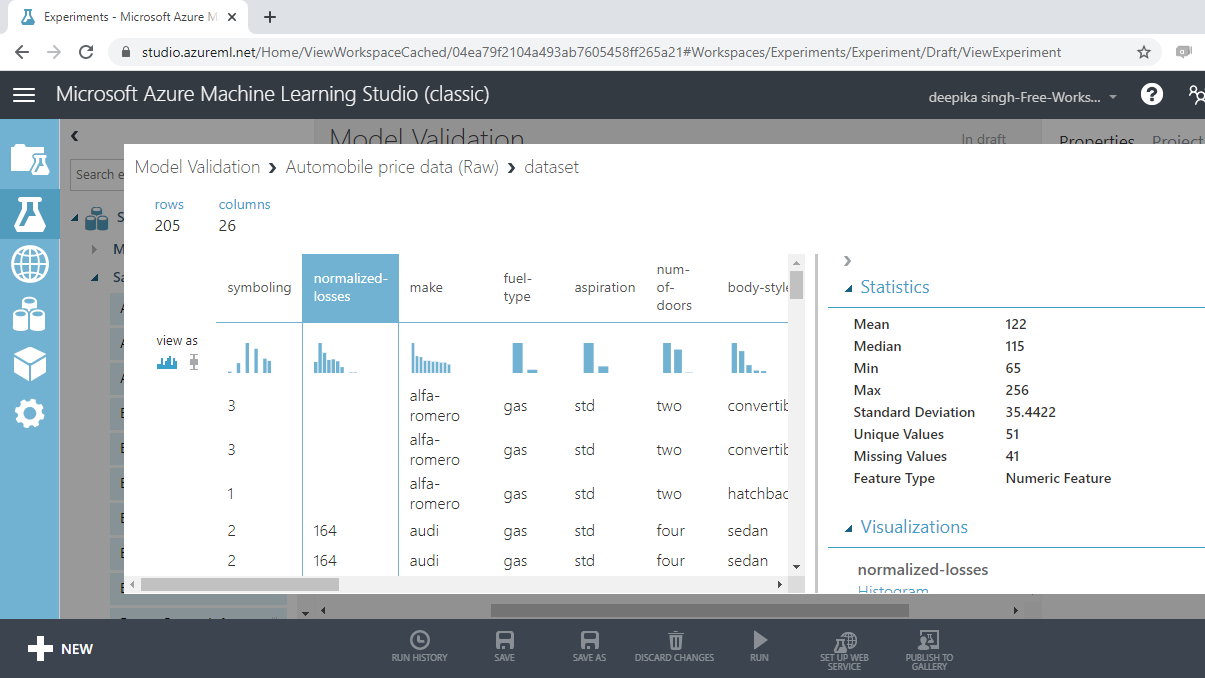This screenshot has width=1205, height=678.
Task: Select the symboling column header
Action: point(259,288)
